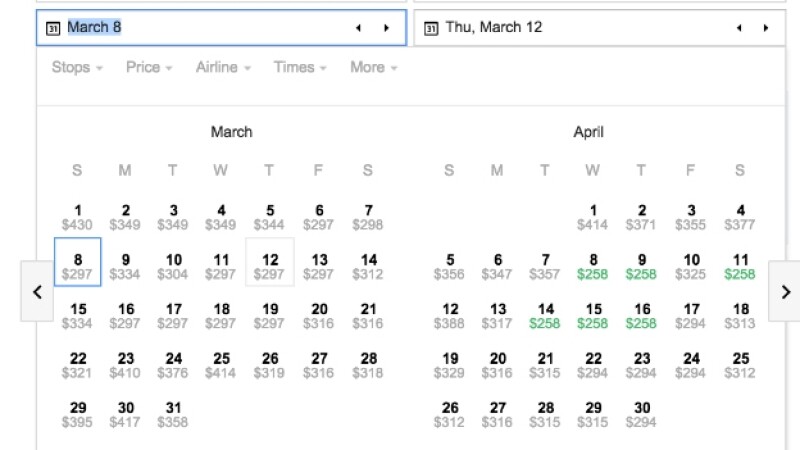
Task: Select April 12 priced $388
Action: pos(449,316)
